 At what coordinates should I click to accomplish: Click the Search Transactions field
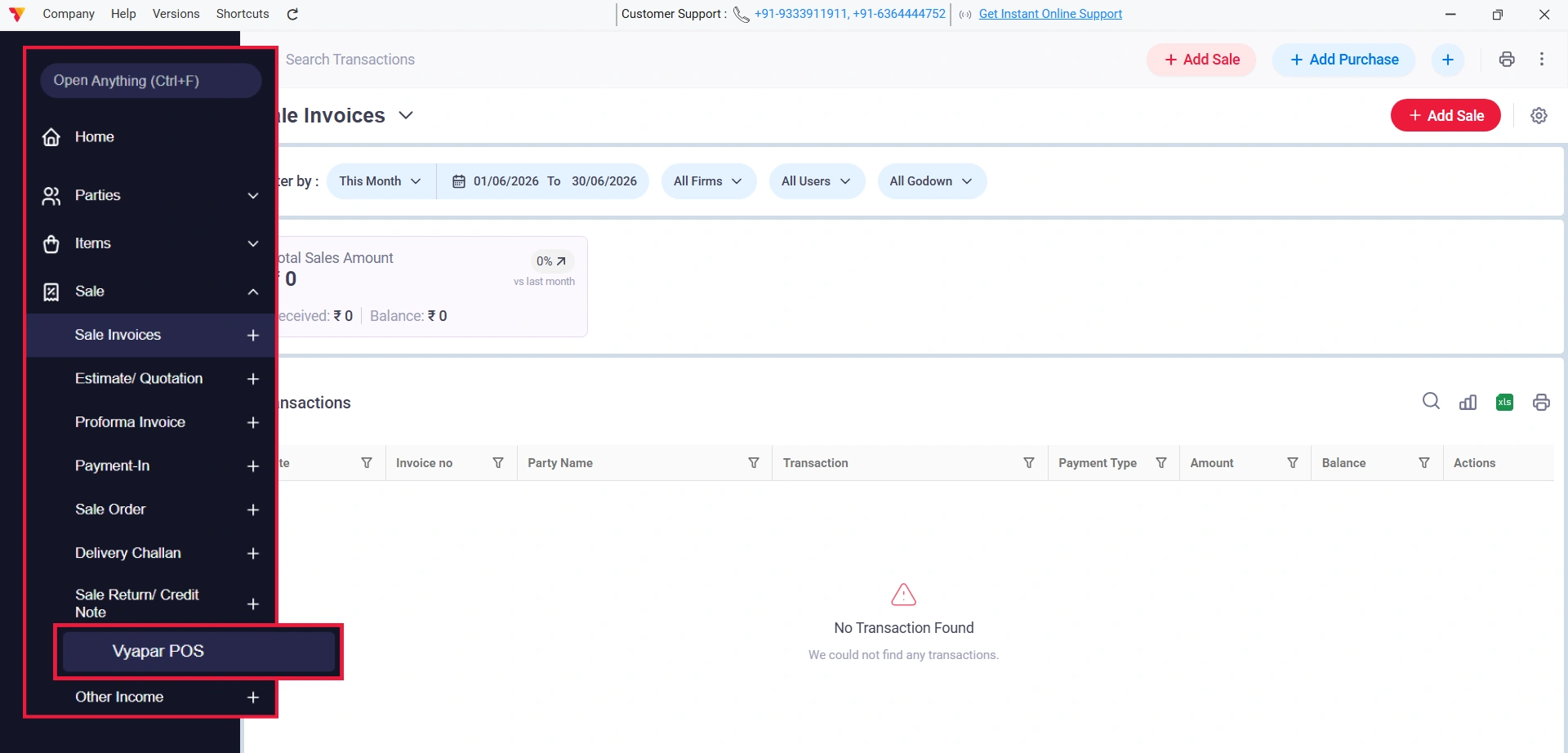350,60
